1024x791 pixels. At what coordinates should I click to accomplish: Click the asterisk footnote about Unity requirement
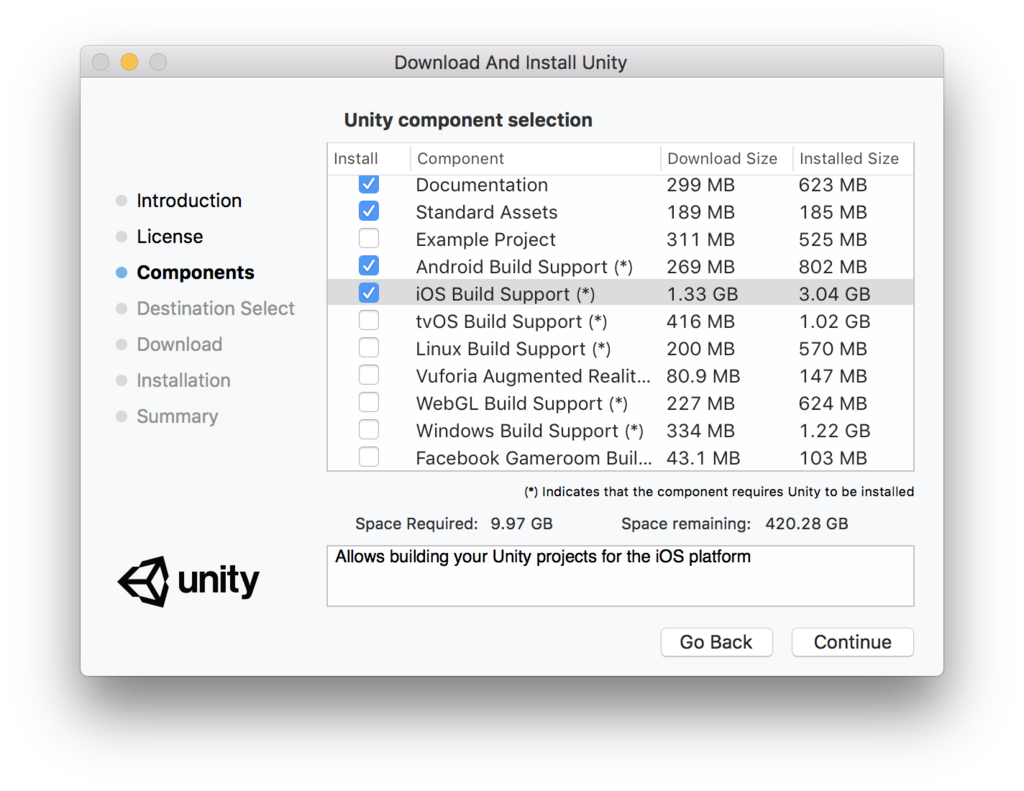[719, 492]
